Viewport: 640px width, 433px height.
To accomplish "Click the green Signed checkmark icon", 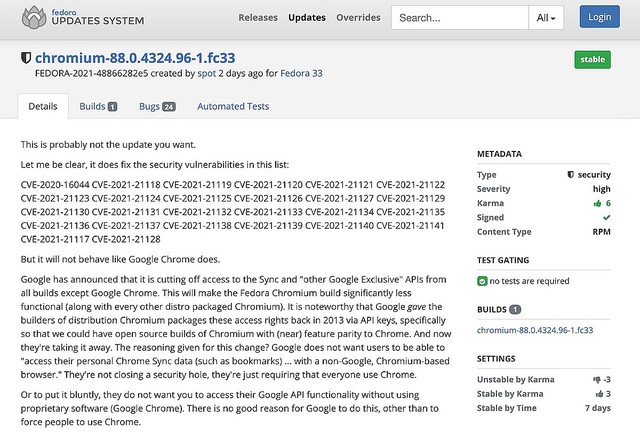I will point(606,217).
